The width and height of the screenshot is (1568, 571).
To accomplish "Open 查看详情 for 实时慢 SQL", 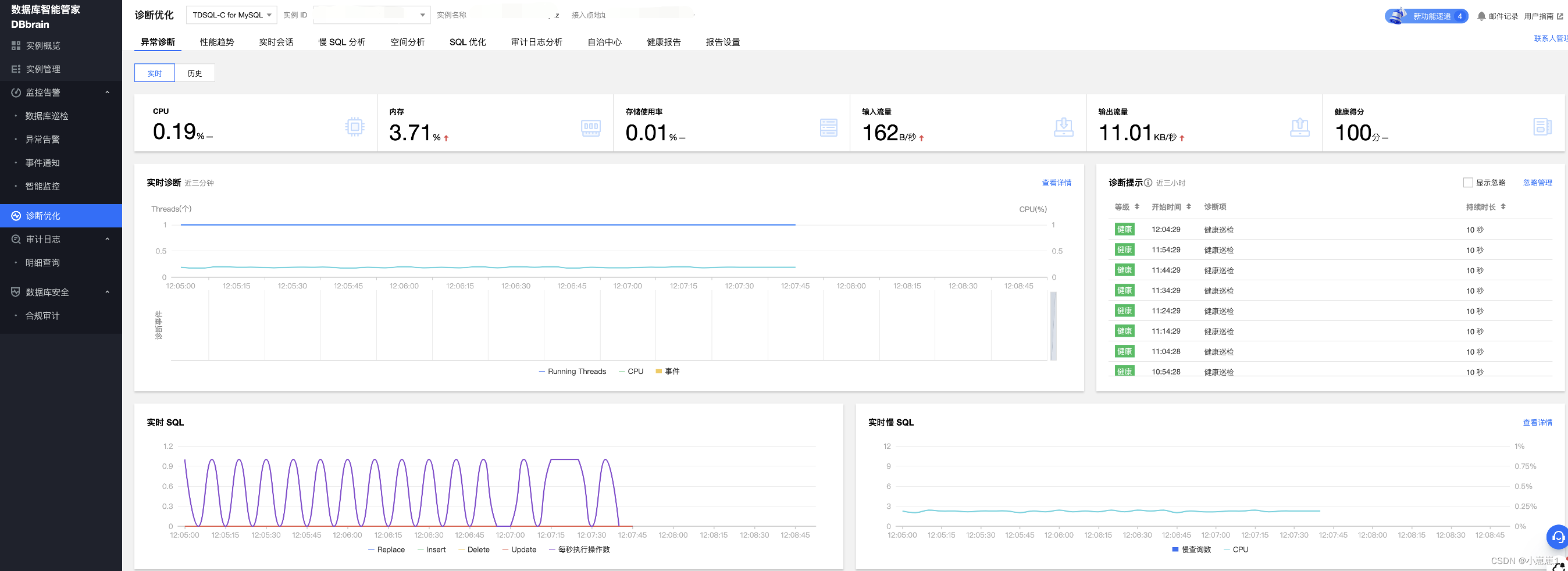I will pyautogui.click(x=1537, y=423).
